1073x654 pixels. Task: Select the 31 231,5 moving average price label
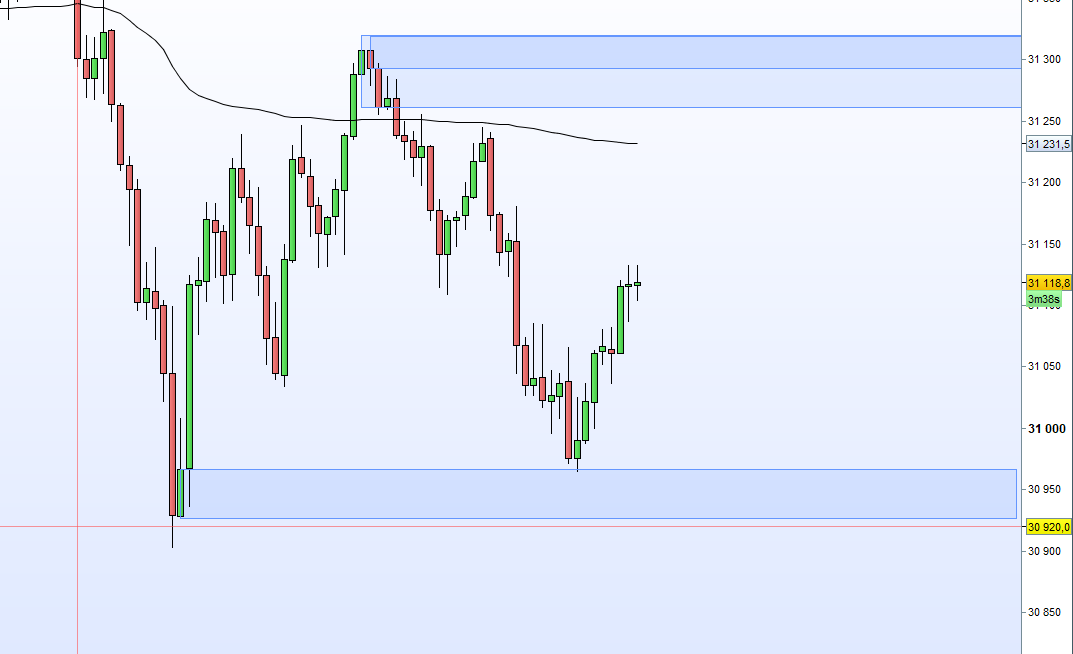coord(1048,144)
